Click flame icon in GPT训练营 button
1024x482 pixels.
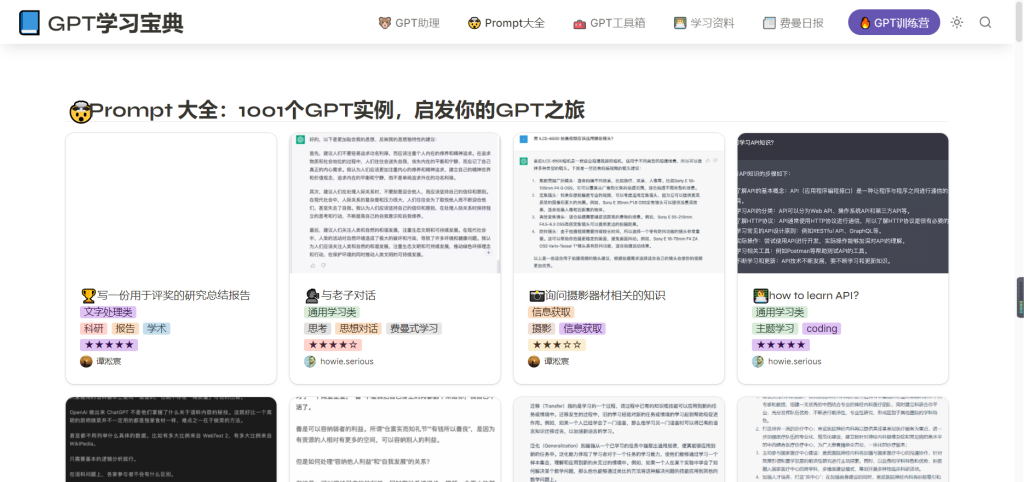pyautogui.click(x=865, y=23)
